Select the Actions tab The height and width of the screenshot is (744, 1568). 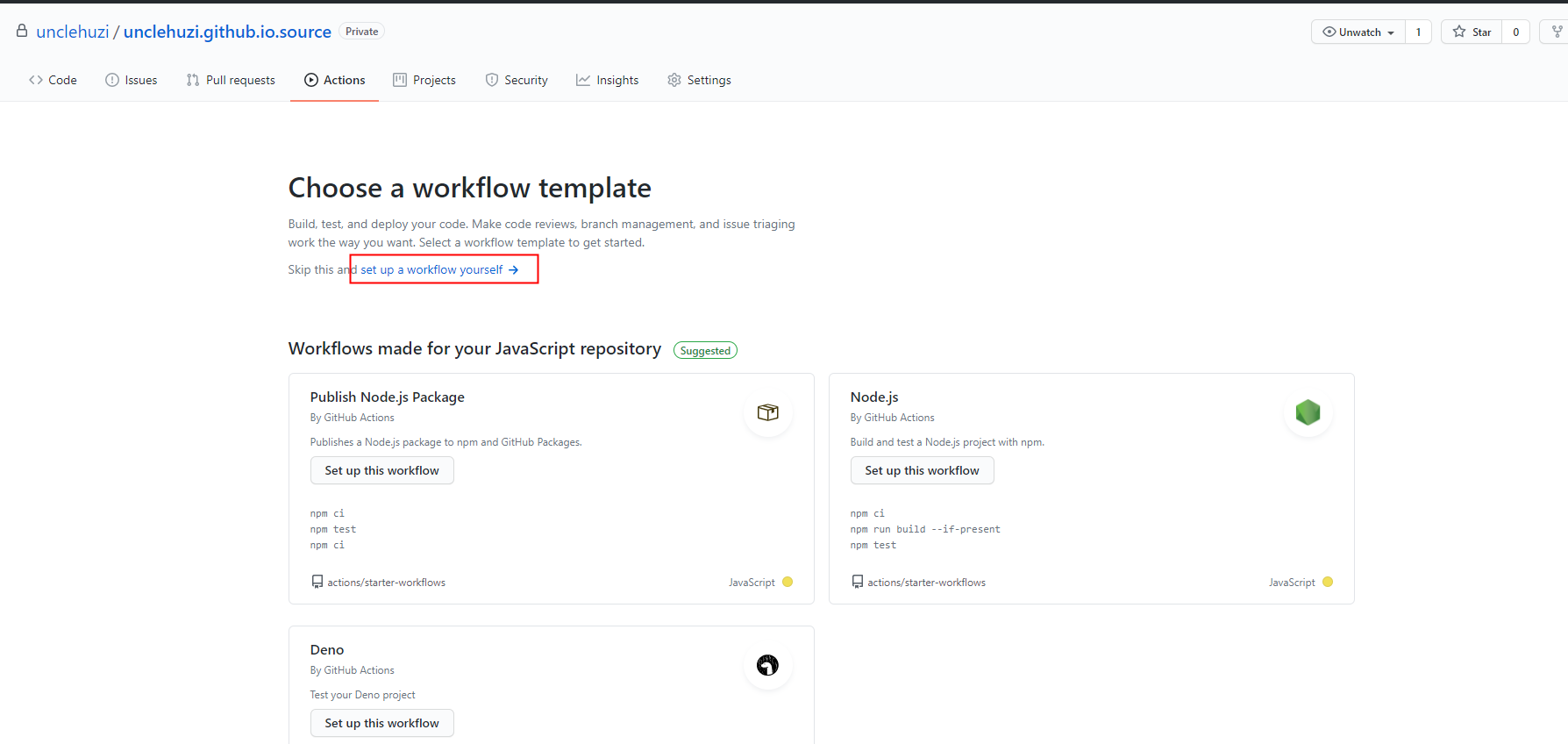pos(335,80)
